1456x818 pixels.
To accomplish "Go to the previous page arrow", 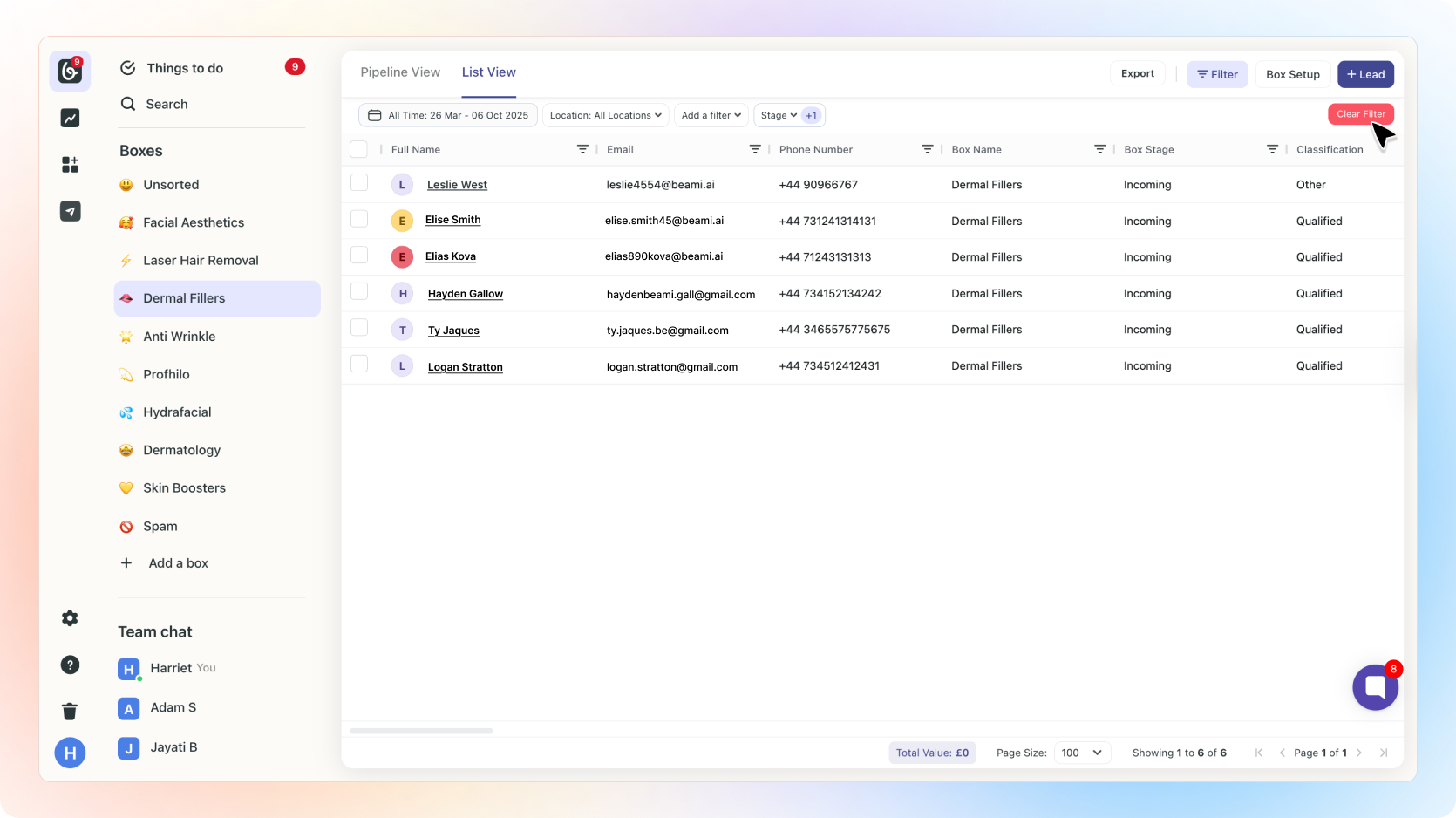I will [1282, 753].
